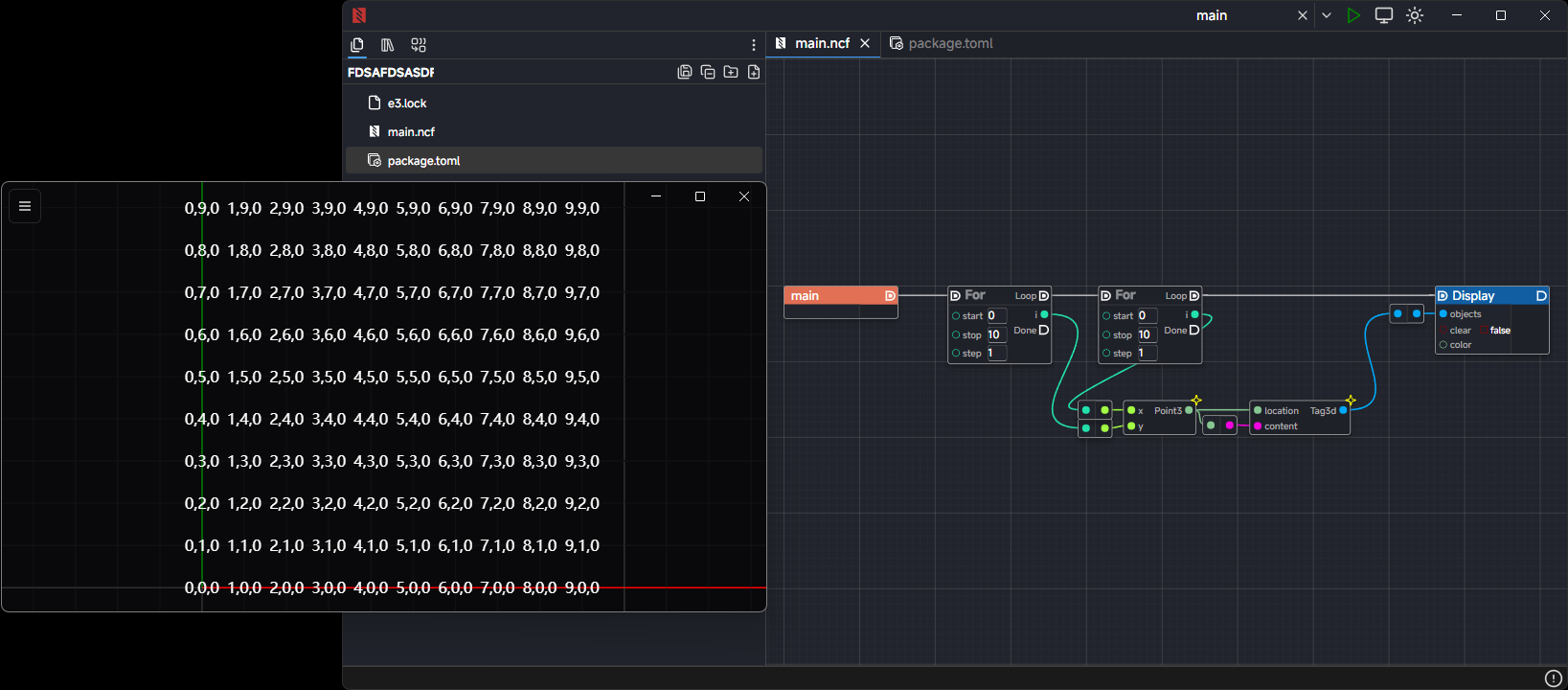
Task: Click the save all icon in explorer header
Action: pyautogui.click(x=685, y=72)
